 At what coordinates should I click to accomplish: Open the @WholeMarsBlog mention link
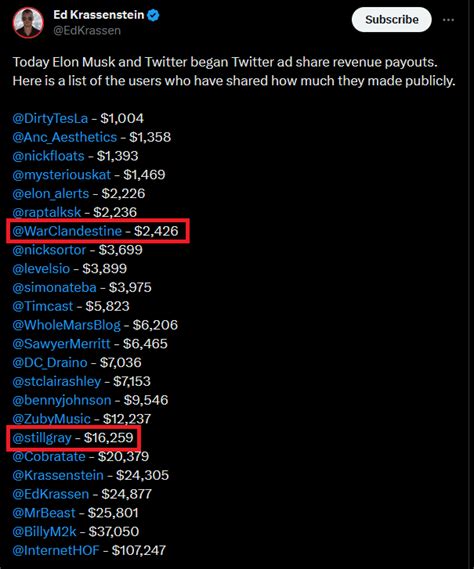point(66,325)
